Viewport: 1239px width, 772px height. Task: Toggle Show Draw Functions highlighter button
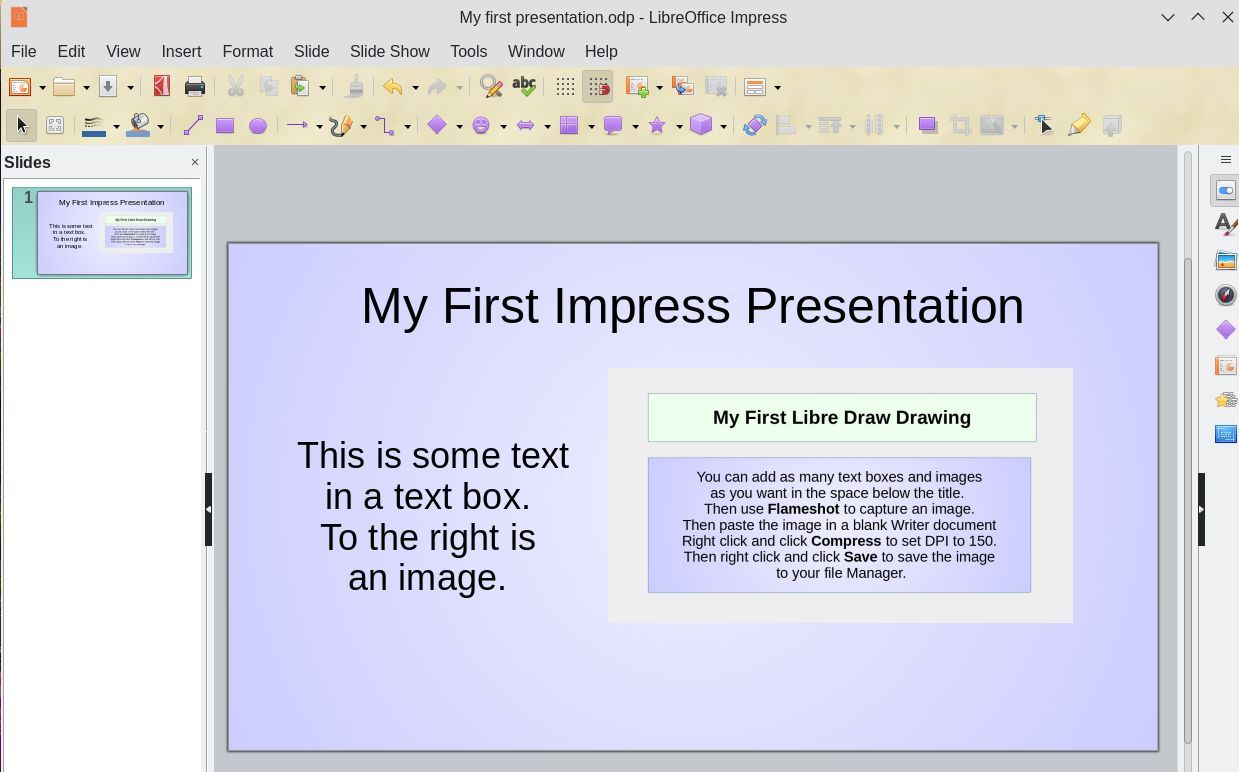(1078, 125)
